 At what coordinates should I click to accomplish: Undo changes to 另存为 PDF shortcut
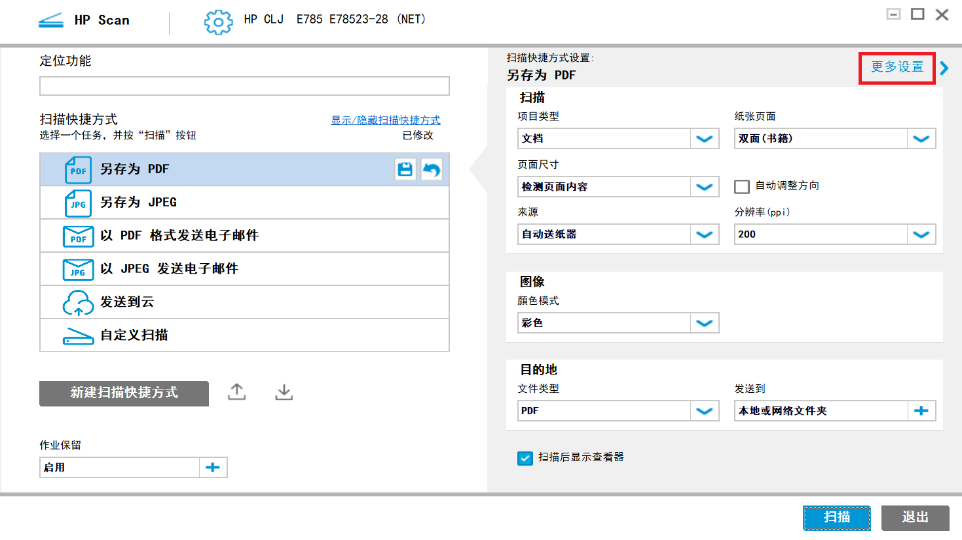(x=431, y=169)
